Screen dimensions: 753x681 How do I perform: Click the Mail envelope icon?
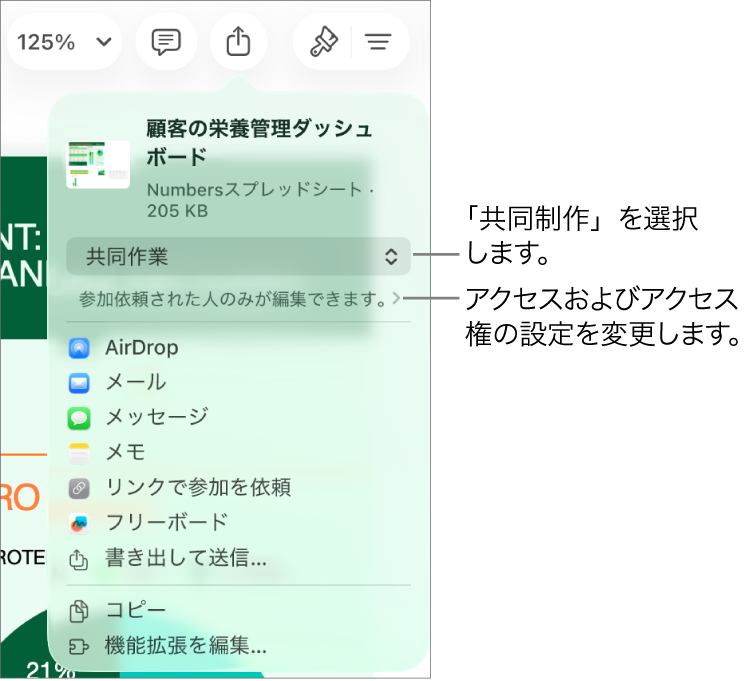tap(79, 383)
